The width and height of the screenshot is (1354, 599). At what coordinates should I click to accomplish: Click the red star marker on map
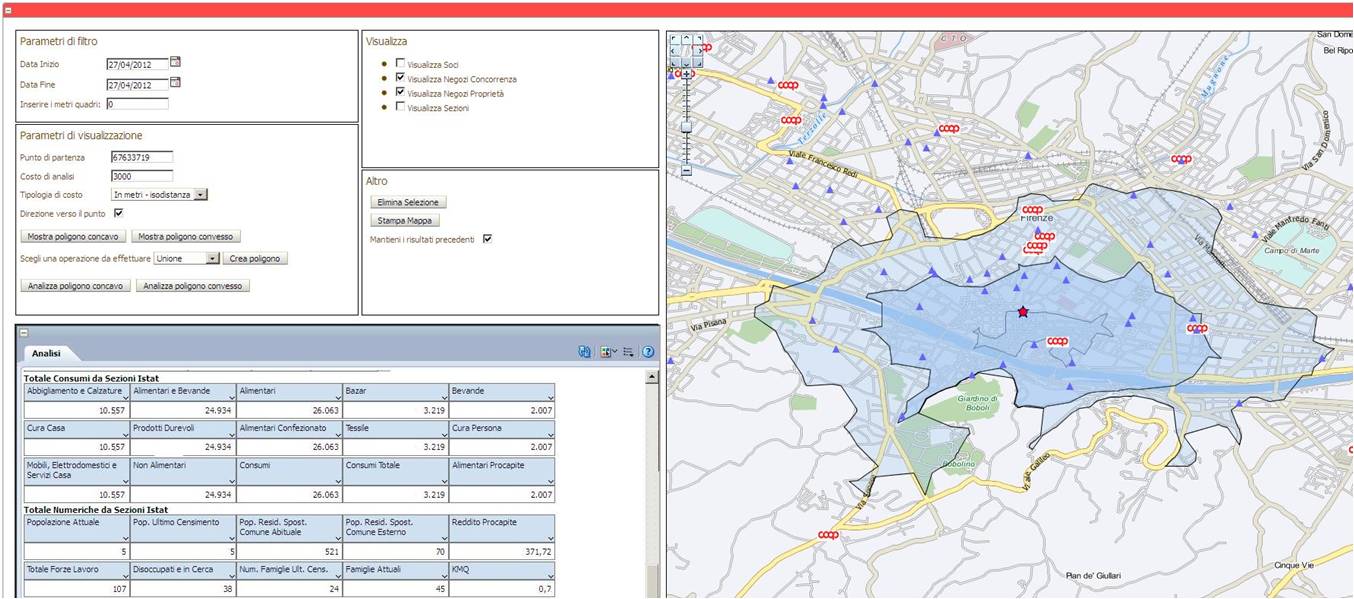click(1023, 313)
